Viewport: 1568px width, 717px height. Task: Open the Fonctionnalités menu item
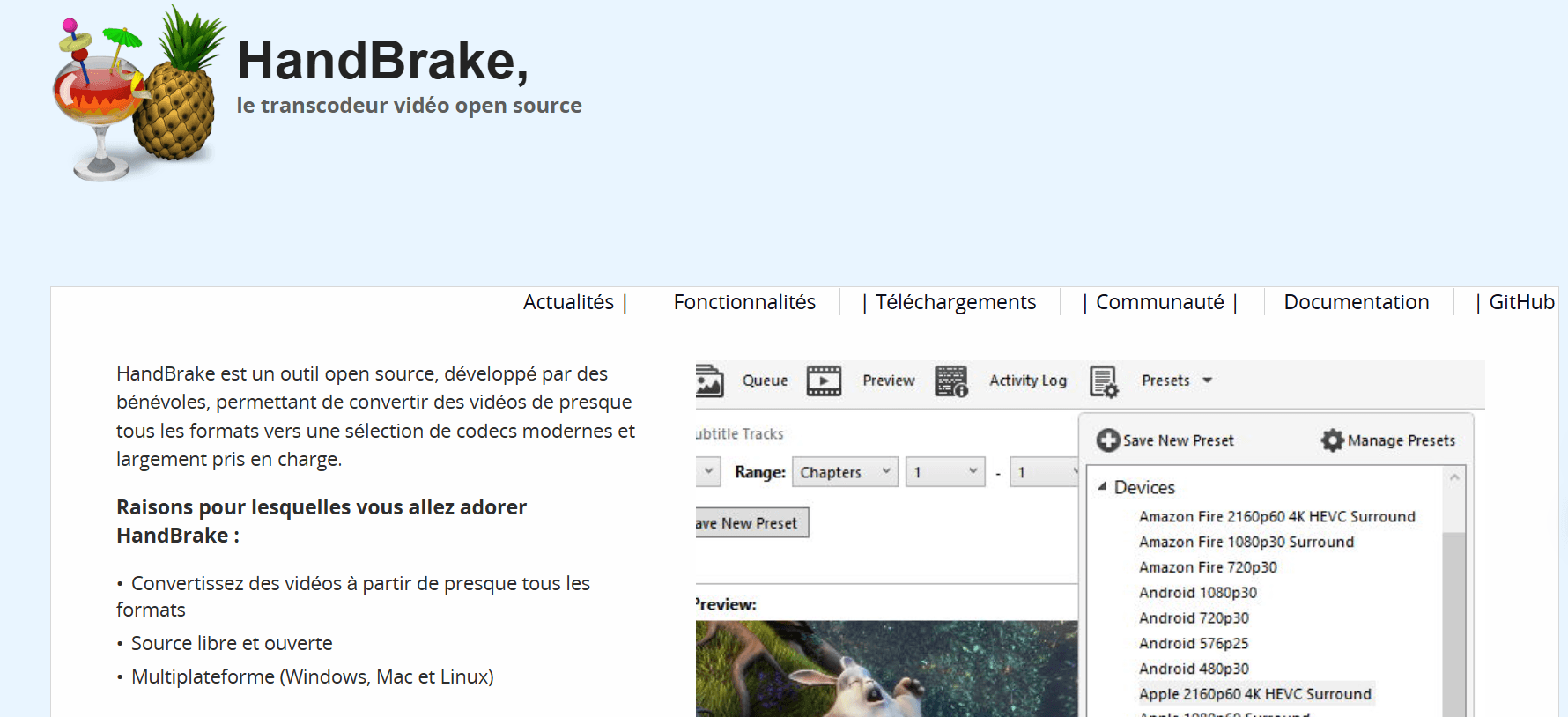(744, 302)
